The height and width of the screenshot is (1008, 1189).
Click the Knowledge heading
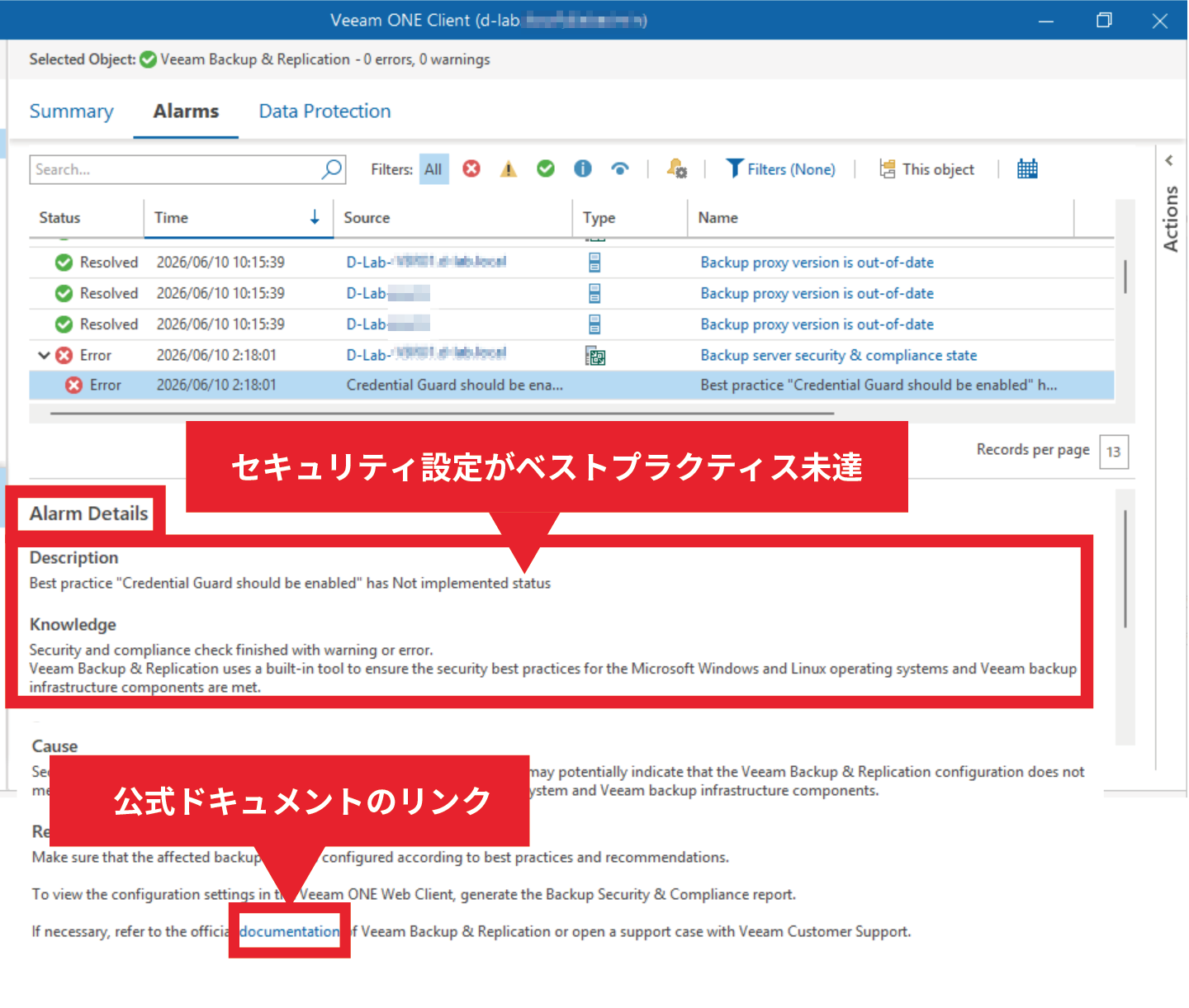click(73, 625)
